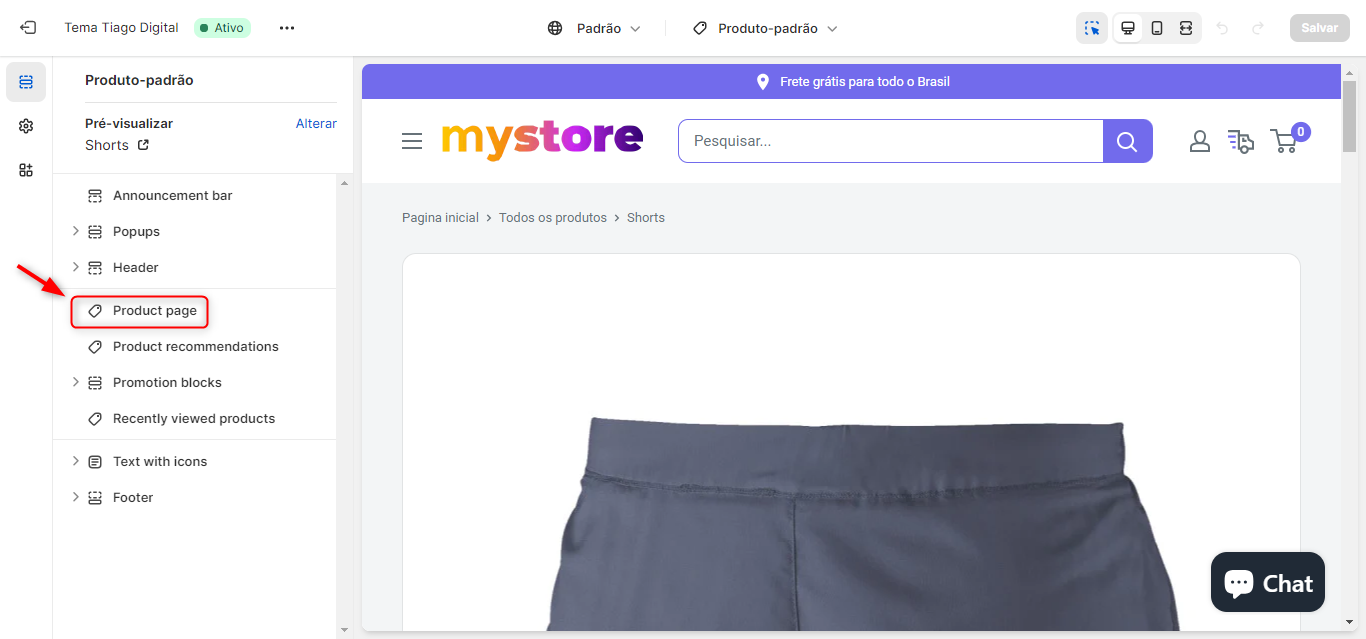This screenshot has height=639, width=1366.
Task: Click the Pesquisar search field
Action: coord(891,141)
